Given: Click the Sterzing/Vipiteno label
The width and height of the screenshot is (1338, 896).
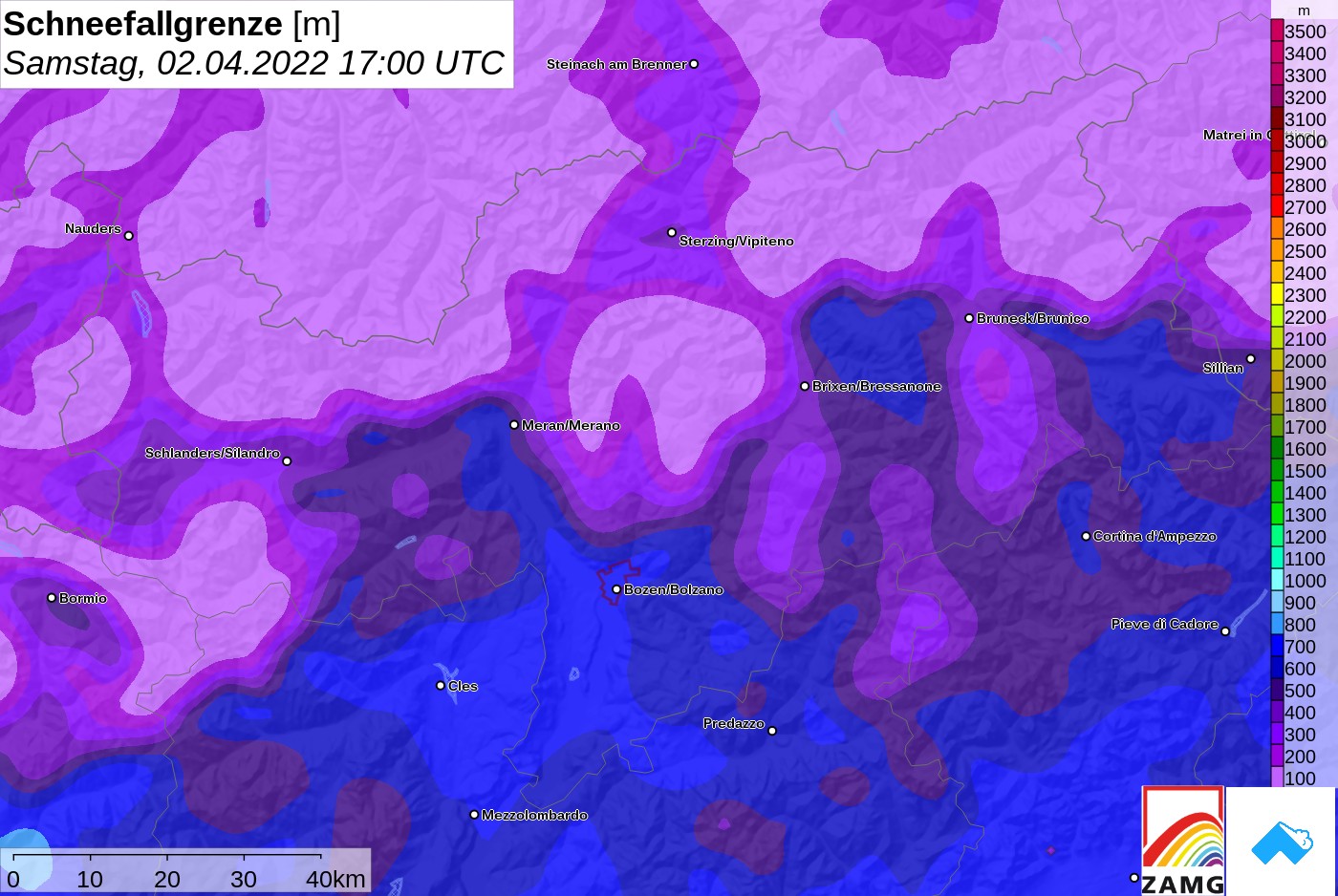Looking at the screenshot, I should click(x=736, y=241).
